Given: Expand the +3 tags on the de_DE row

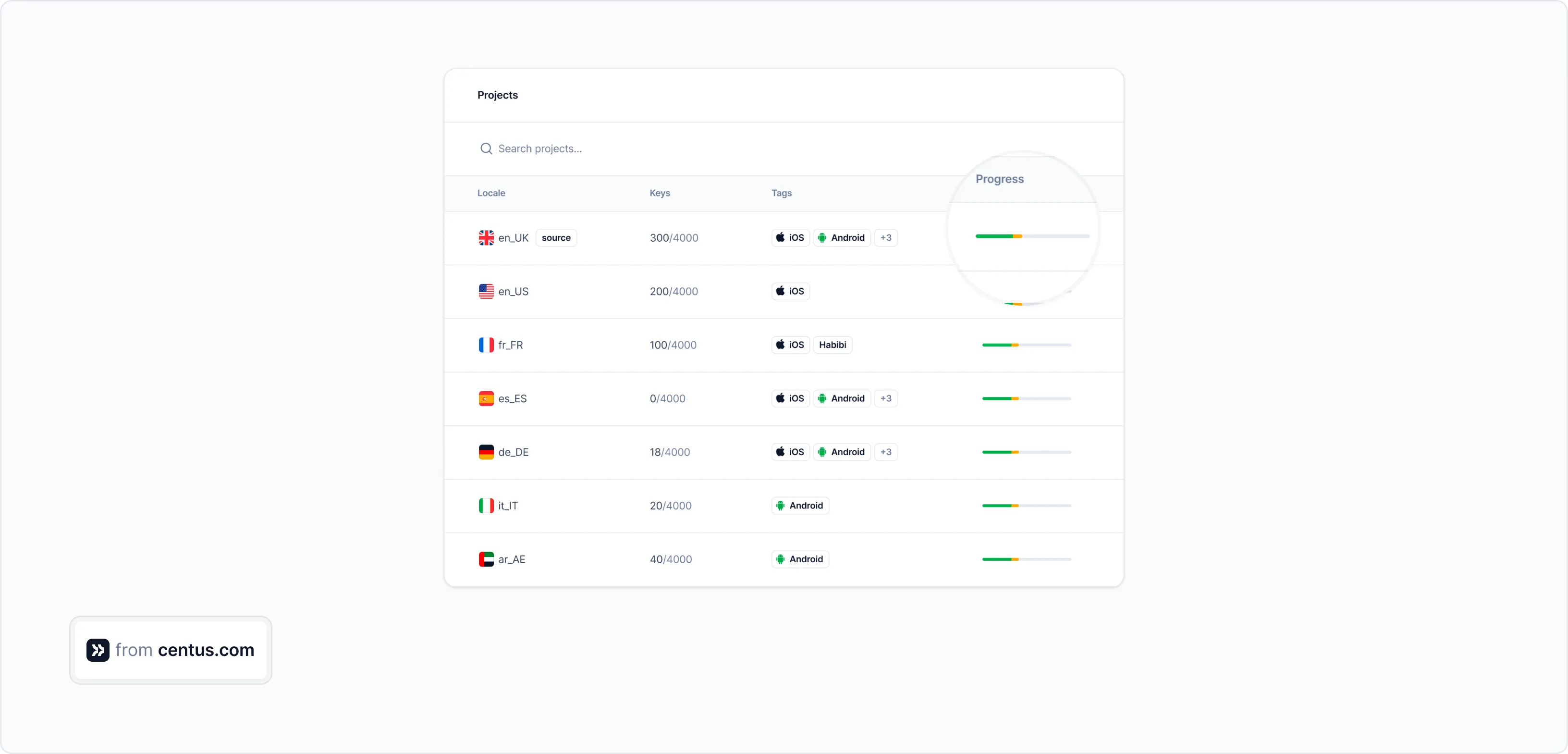Looking at the screenshot, I should 886,452.
